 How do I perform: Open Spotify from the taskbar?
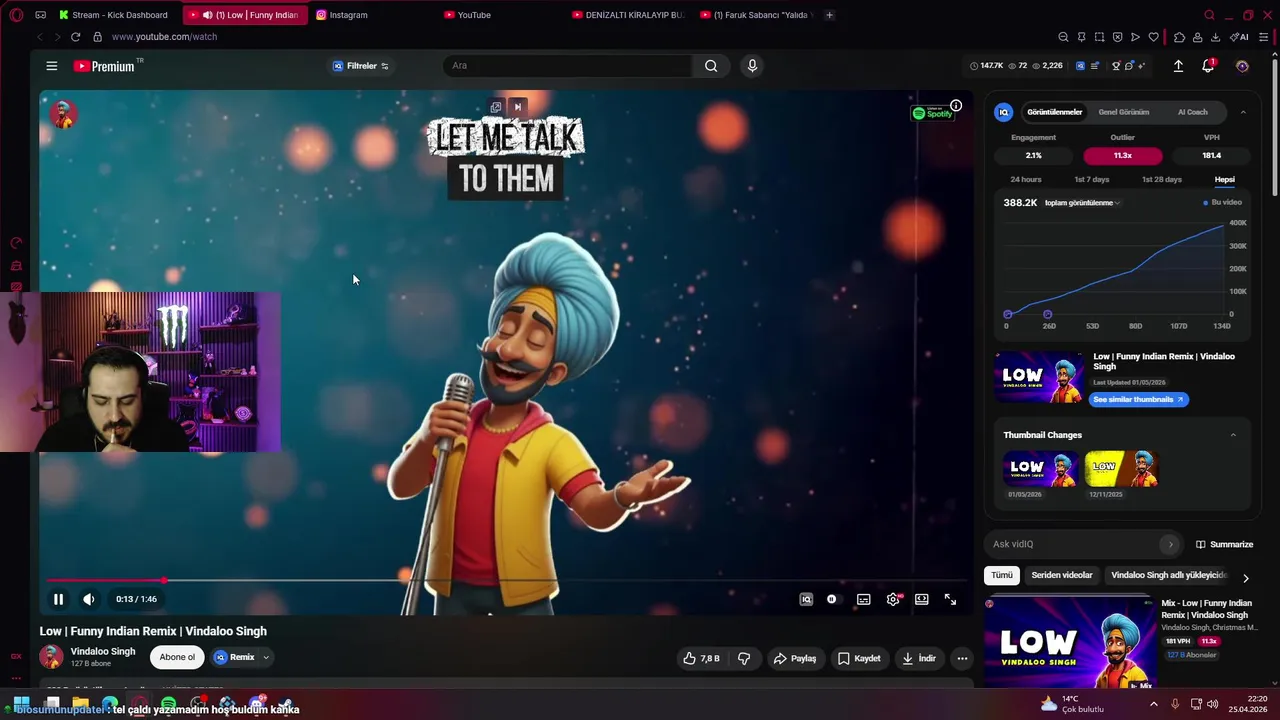[x=168, y=704]
